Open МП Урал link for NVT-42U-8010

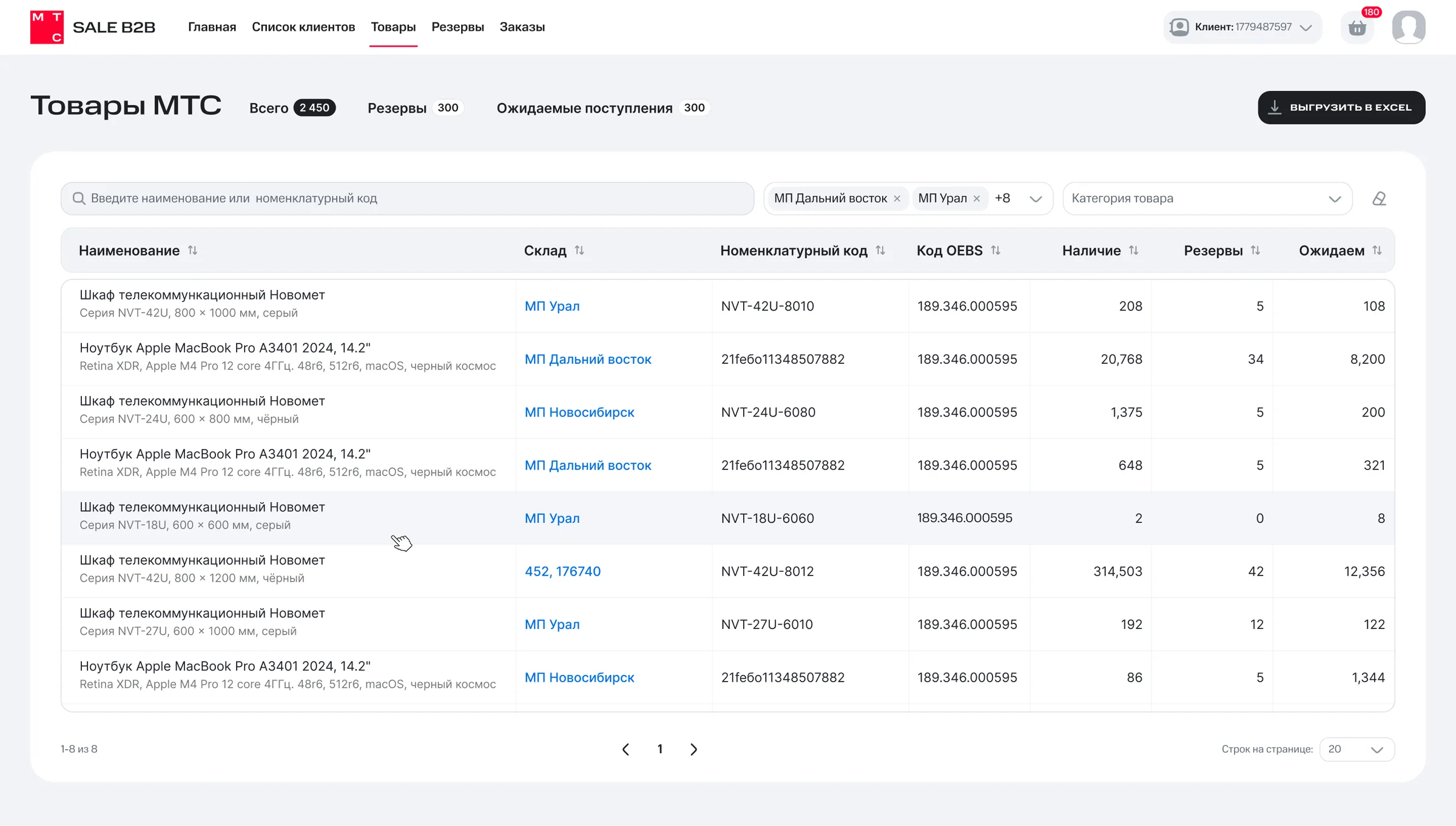552,306
